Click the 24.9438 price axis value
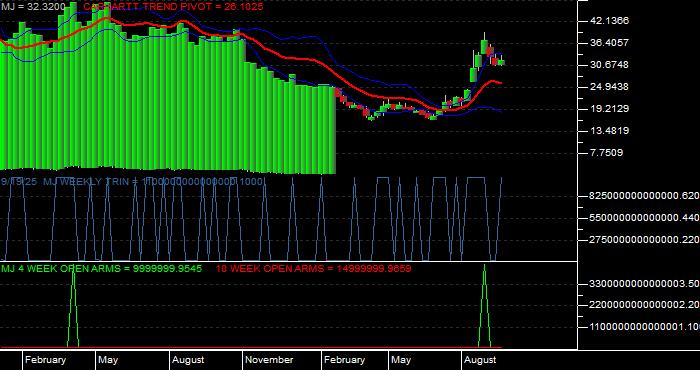Viewport: 700px width, 370px height. pyautogui.click(x=609, y=87)
